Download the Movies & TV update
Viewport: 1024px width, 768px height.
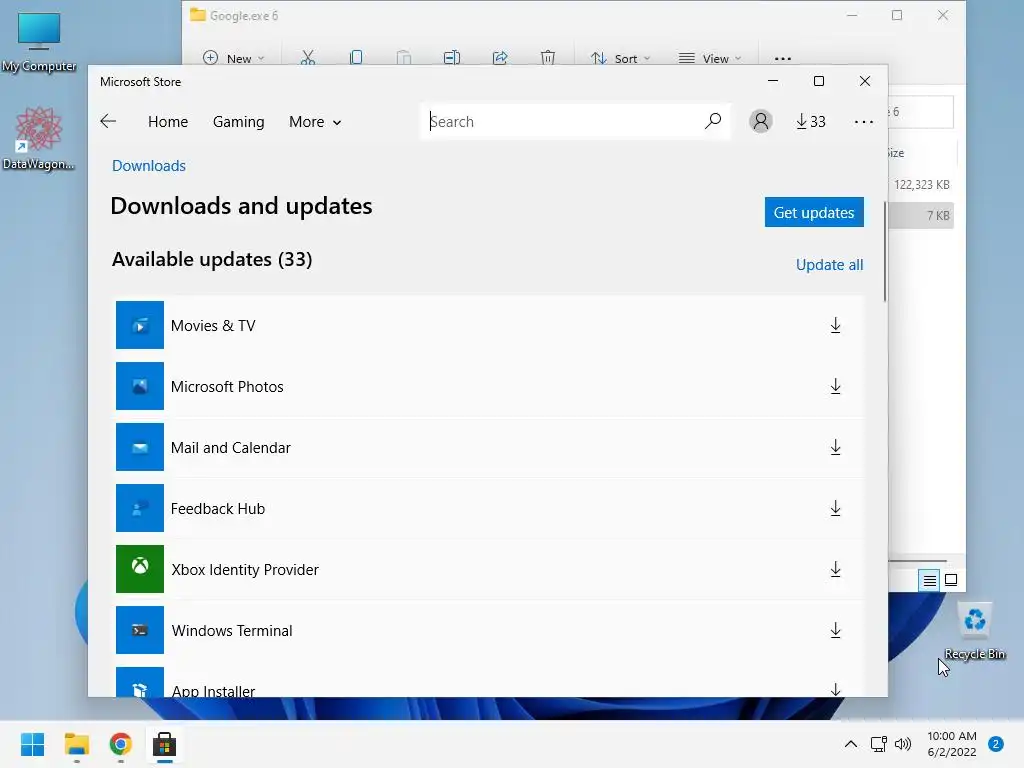click(x=835, y=325)
